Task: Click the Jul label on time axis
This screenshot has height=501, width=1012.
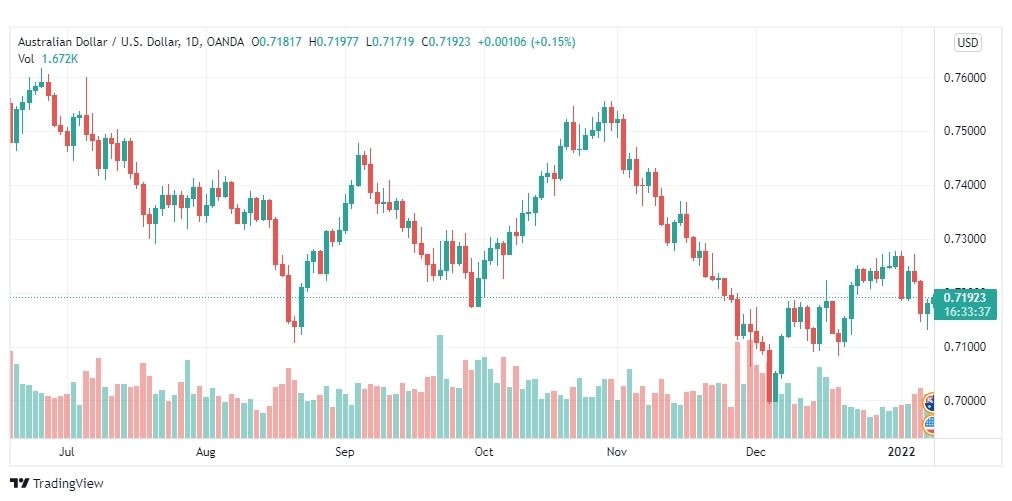Action: coord(66,452)
